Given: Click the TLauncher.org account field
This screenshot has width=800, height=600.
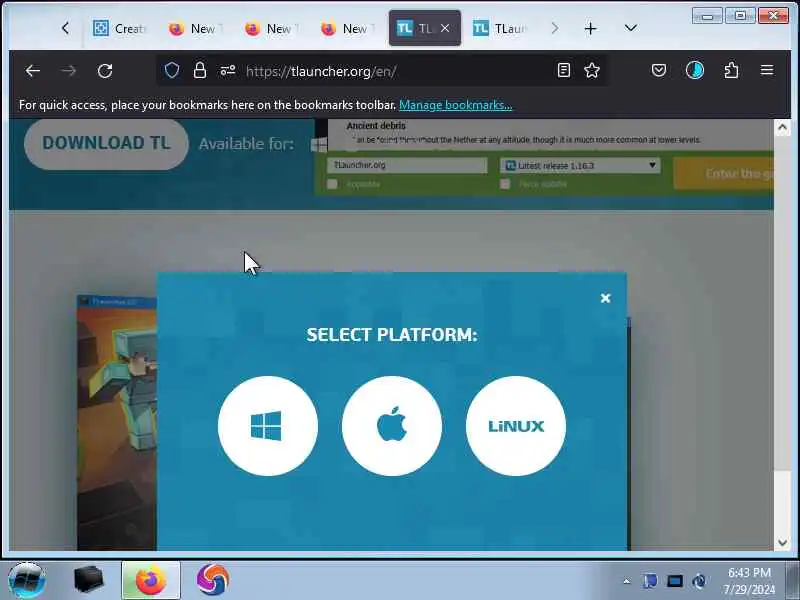Looking at the screenshot, I should [x=407, y=165].
